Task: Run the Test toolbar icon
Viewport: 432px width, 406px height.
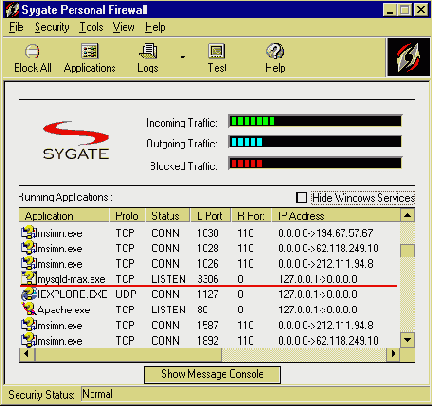Action: click(217, 51)
